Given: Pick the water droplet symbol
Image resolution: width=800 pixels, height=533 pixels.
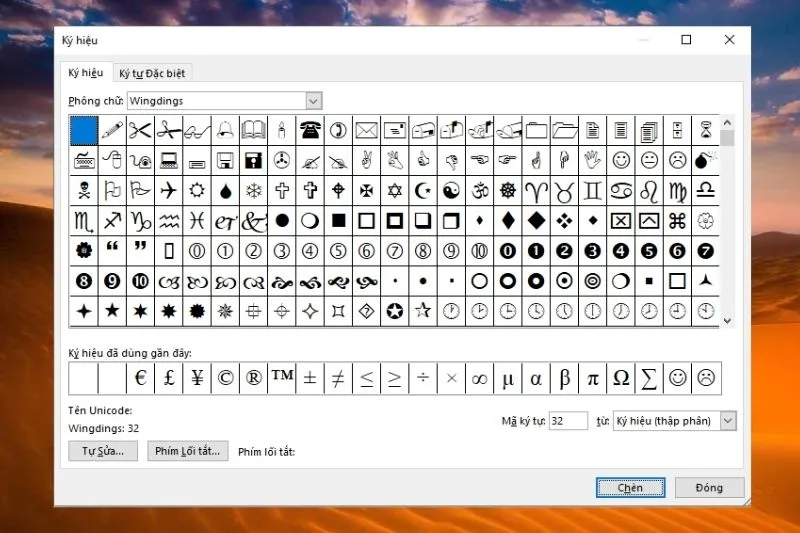Looking at the screenshot, I should click(x=225, y=191).
